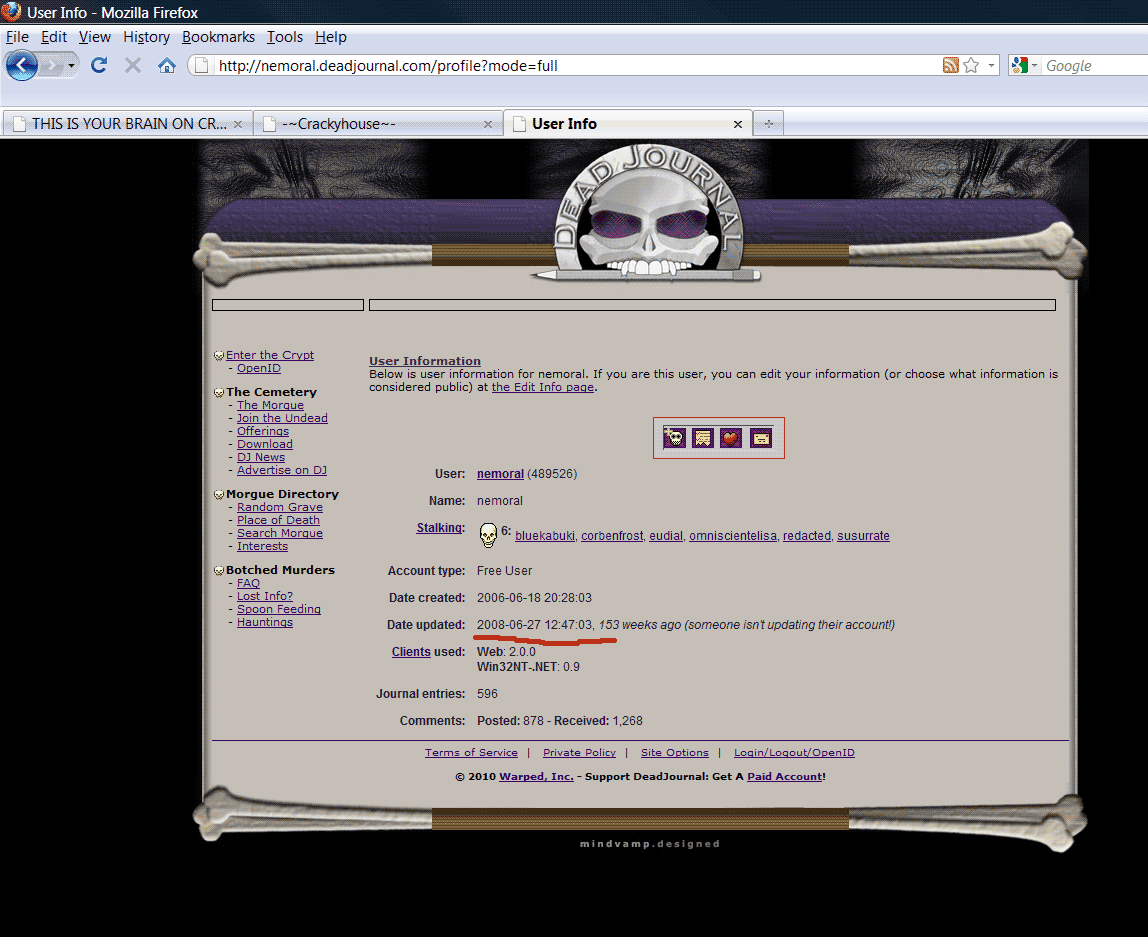Viewport: 1148px width, 937px height.
Task: Bookmark this page with the star icon
Action: [972, 66]
